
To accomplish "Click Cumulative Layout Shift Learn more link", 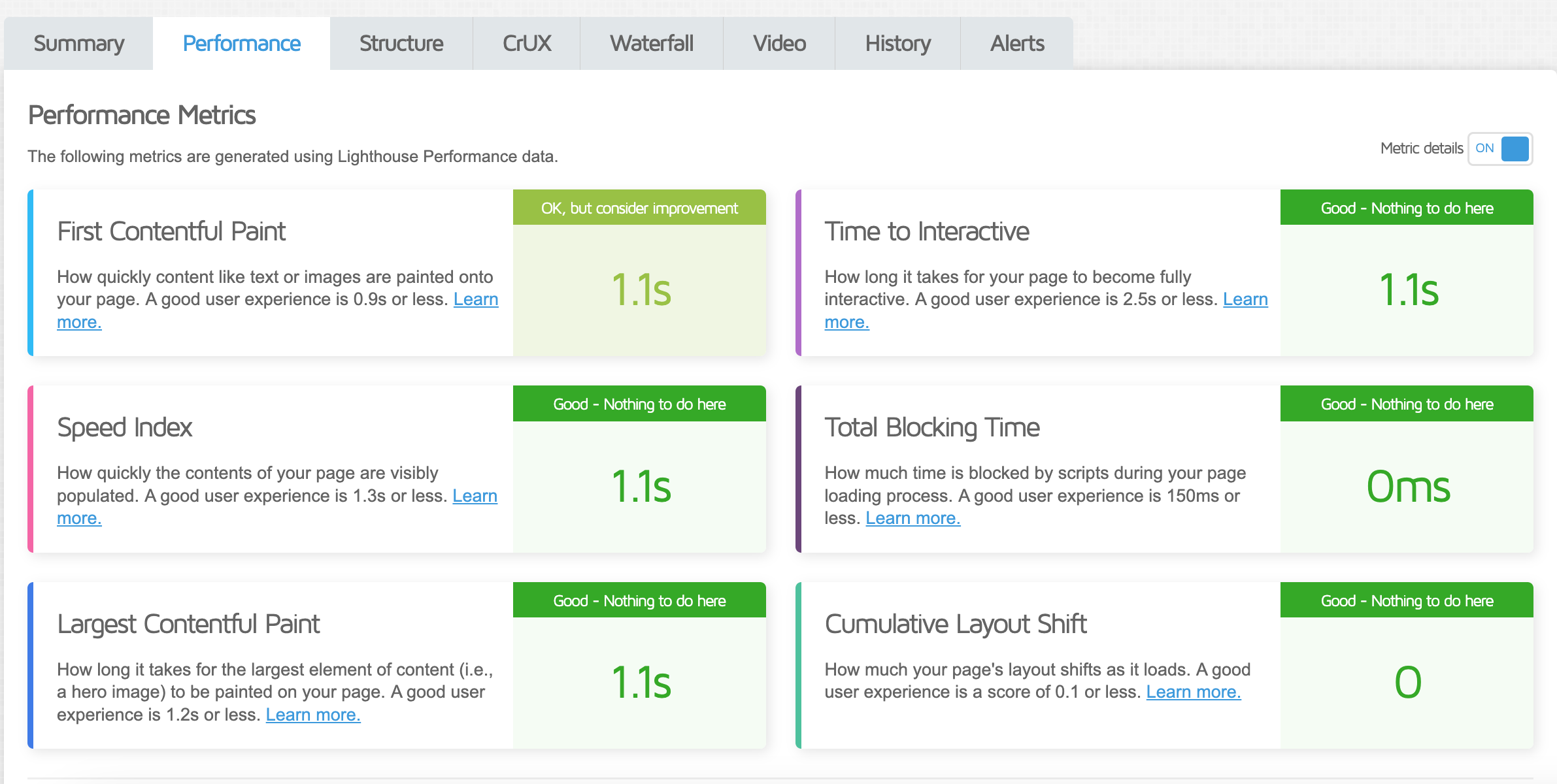I will pos(1193,692).
